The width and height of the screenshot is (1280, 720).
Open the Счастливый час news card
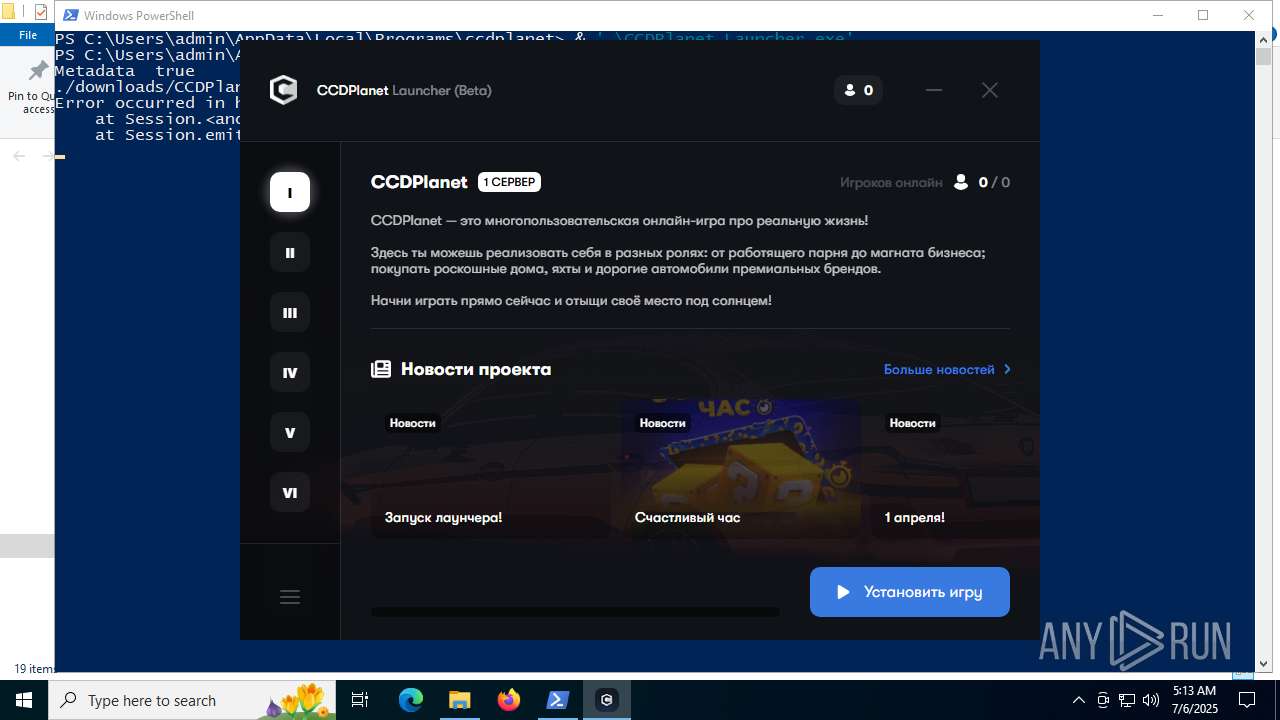741,468
